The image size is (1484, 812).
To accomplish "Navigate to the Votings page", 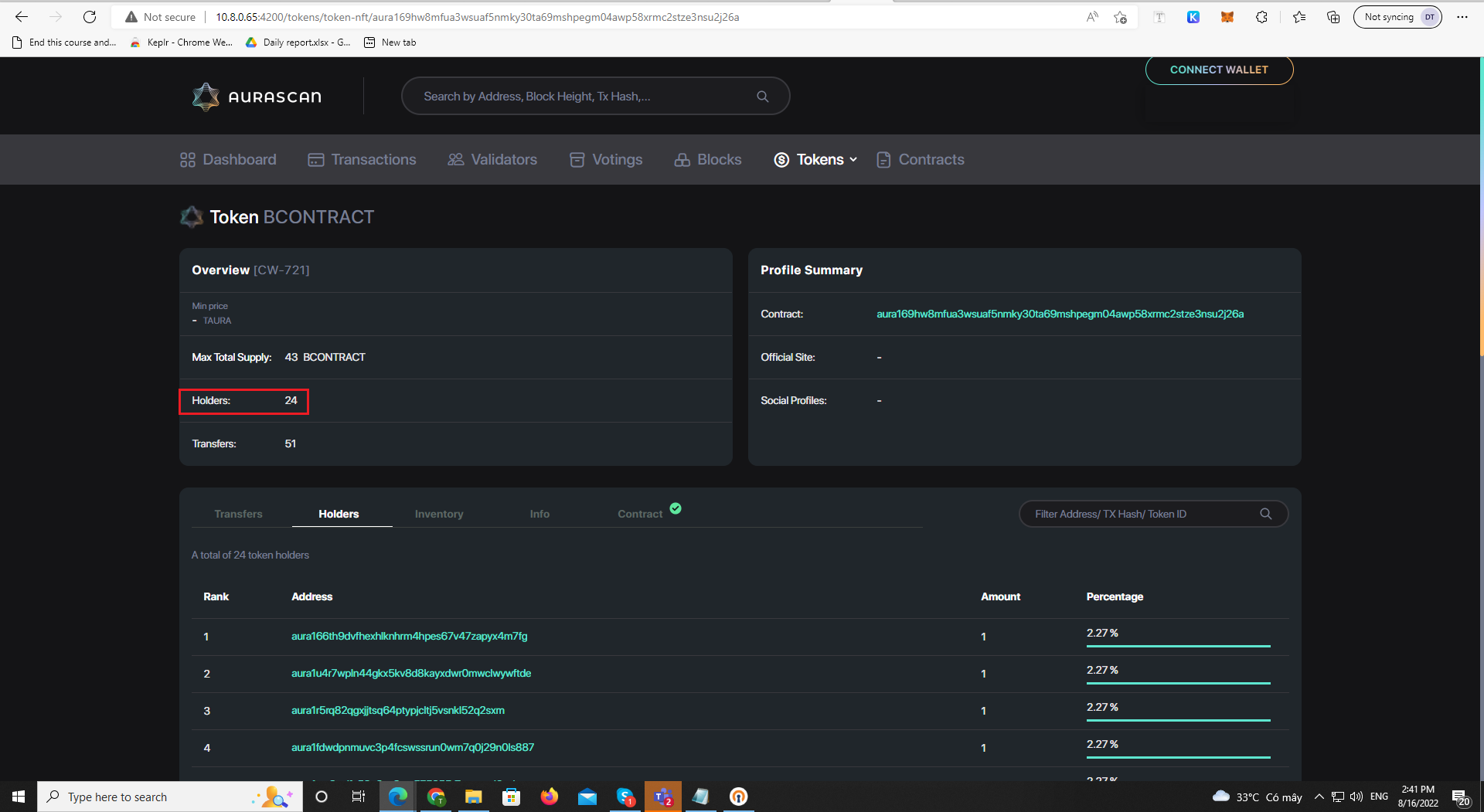I will click(x=606, y=160).
